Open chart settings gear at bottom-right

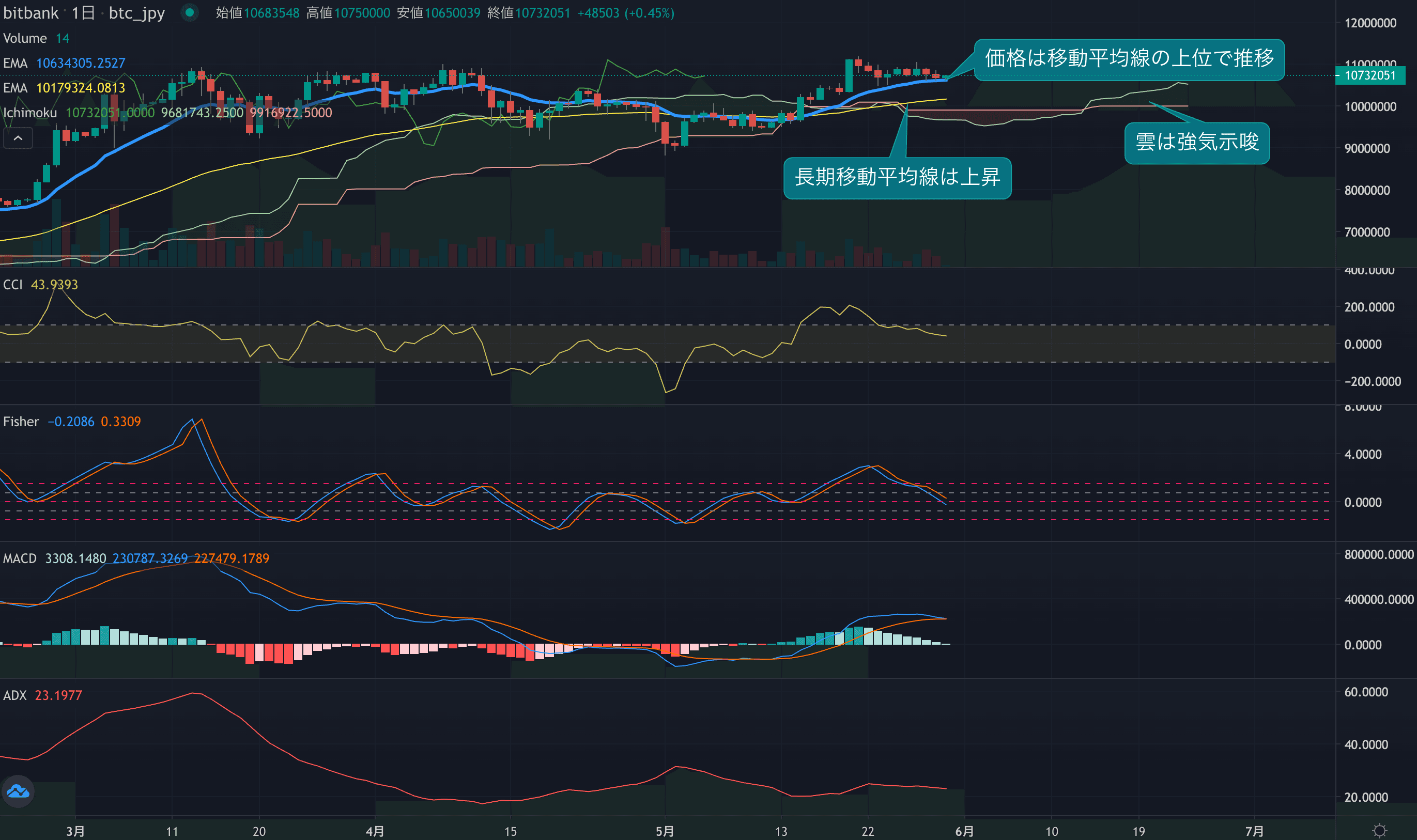click(x=1380, y=830)
